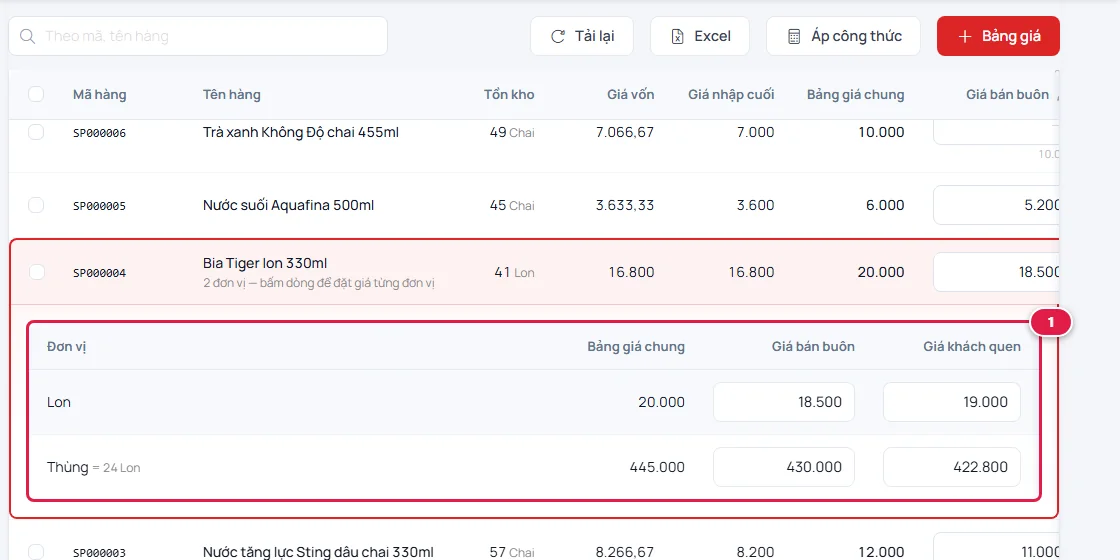The width and height of the screenshot is (1120, 560).
Task: Click Aquafina stock 45 Chai
Action: 511,206
